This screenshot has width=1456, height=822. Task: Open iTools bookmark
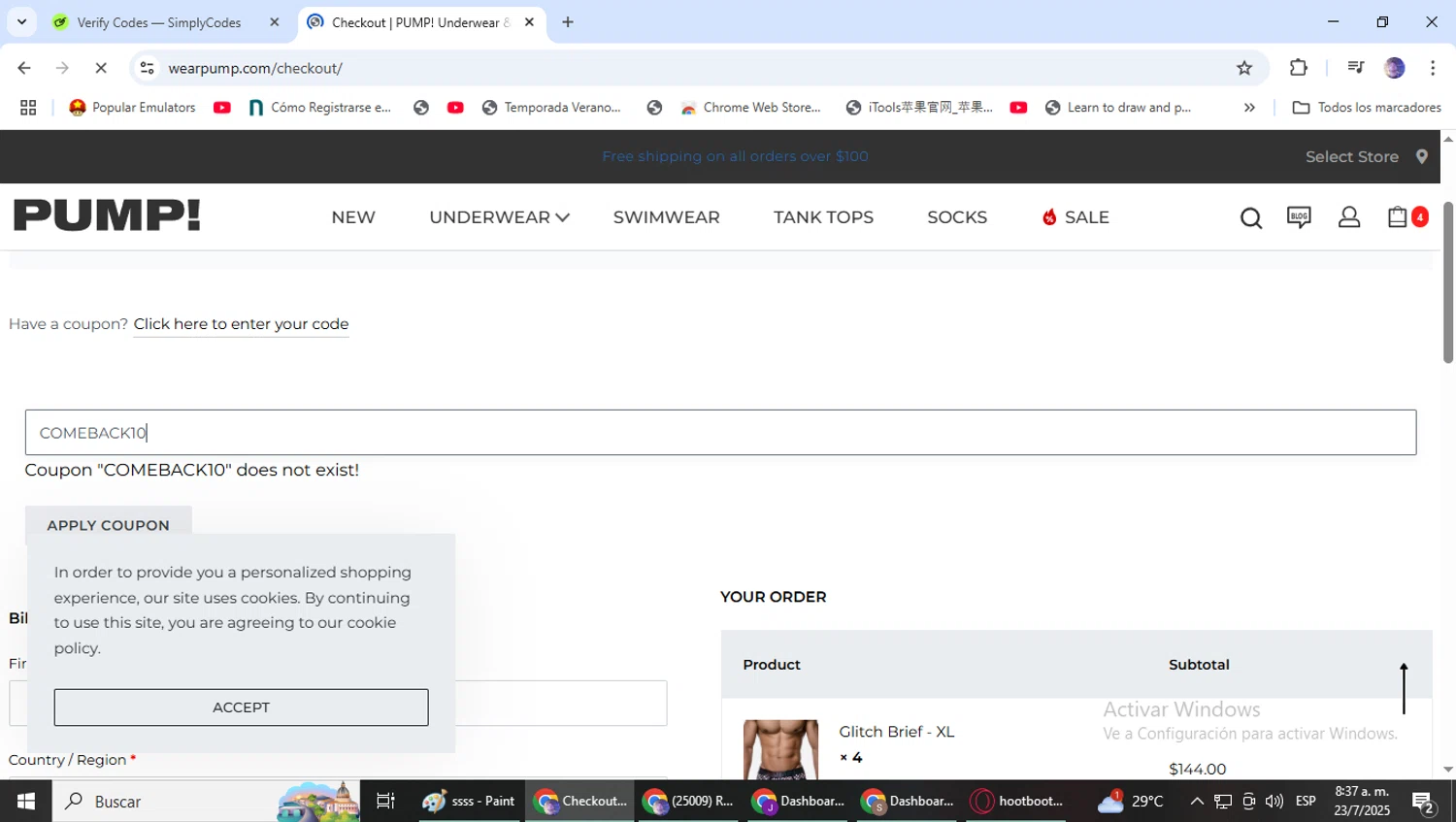pos(920,108)
